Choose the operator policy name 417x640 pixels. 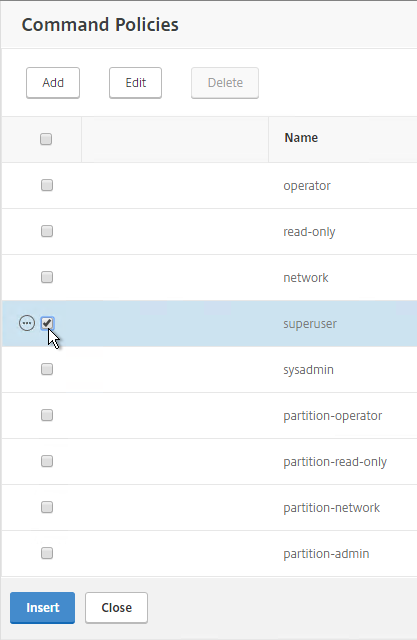pos(307,186)
